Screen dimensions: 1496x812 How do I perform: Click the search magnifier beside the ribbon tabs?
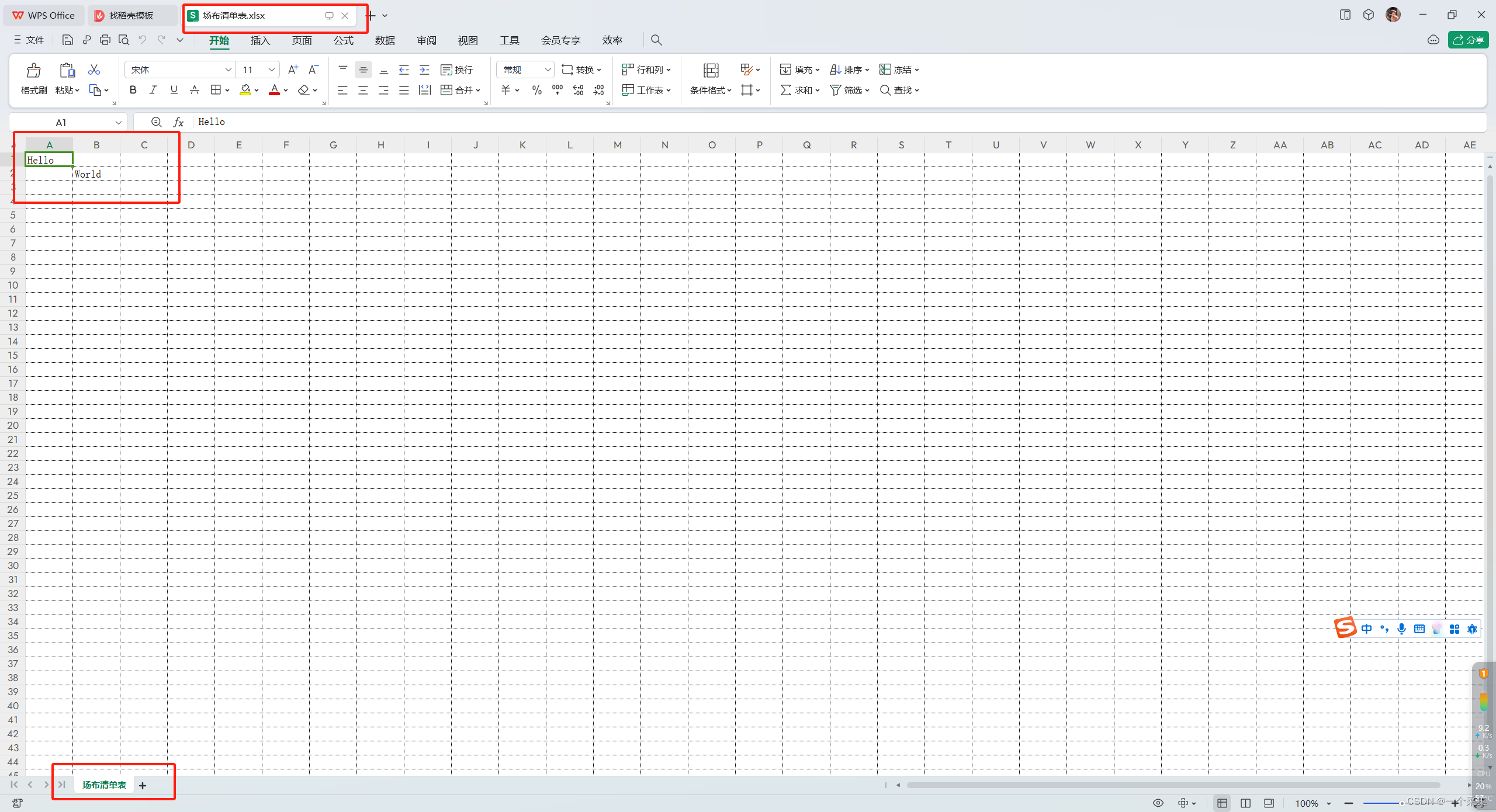656,40
